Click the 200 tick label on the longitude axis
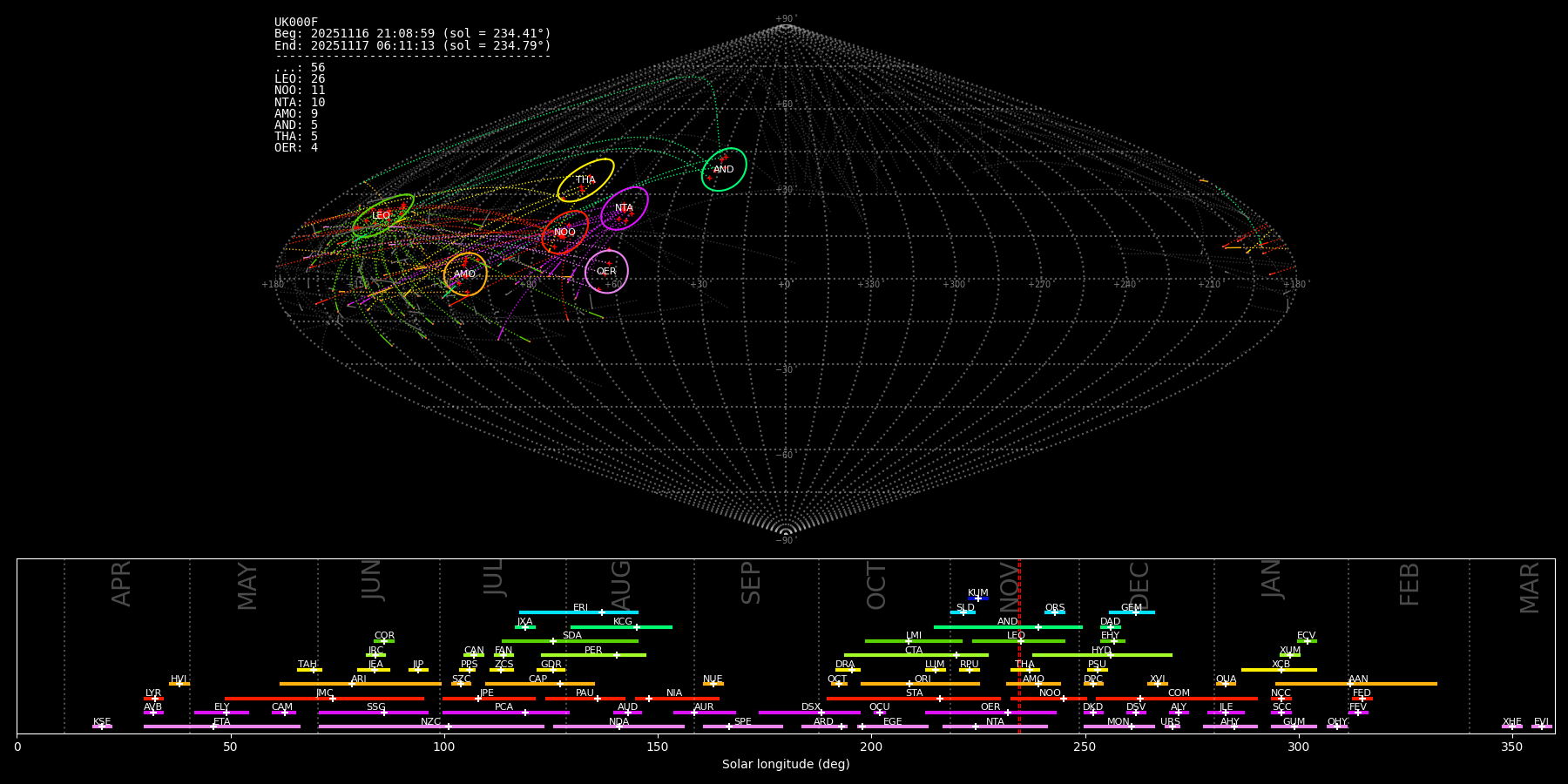The height and width of the screenshot is (784, 1568). pos(871,747)
